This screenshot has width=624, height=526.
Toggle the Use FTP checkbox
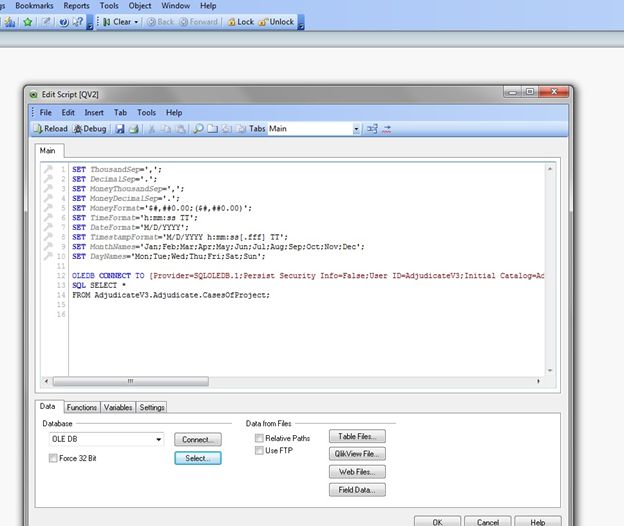click(x=259, y=451)
